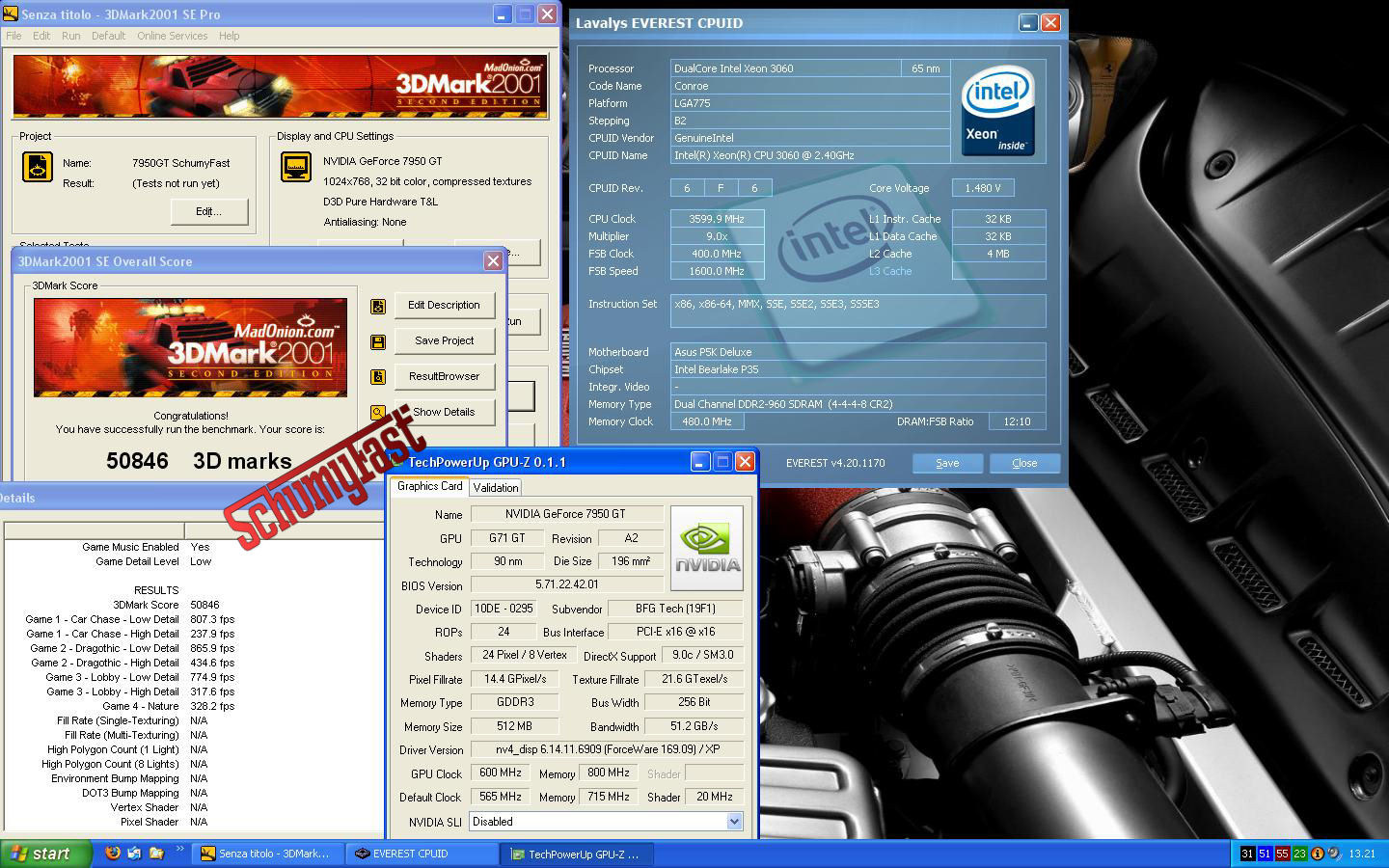Click Close in the EVEREST CPUID window
1389x868 pixels.
pos(1024,464)
